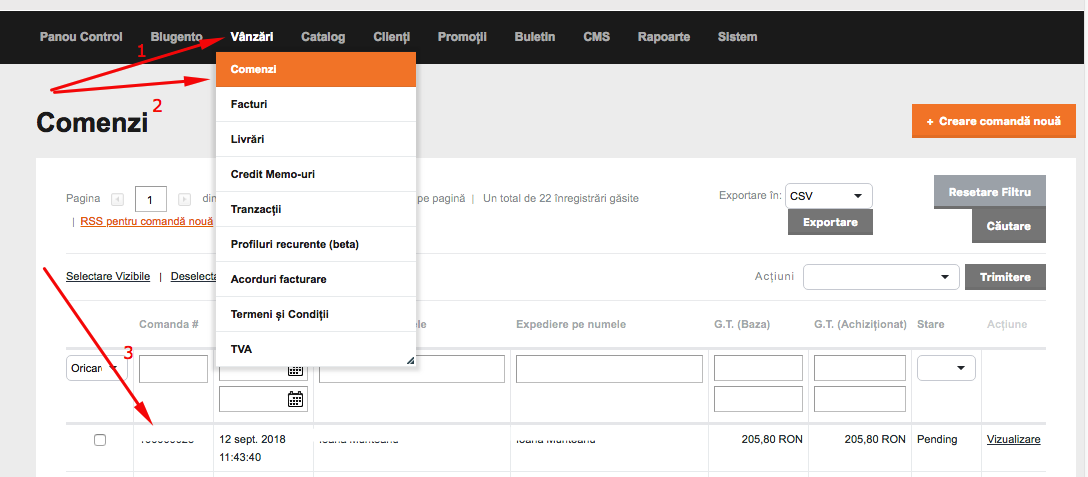Image resolution: width=1088 pixels, height=477 pixels.
Task: Open the Stare filter dropdown
Action: coord(946,368)
